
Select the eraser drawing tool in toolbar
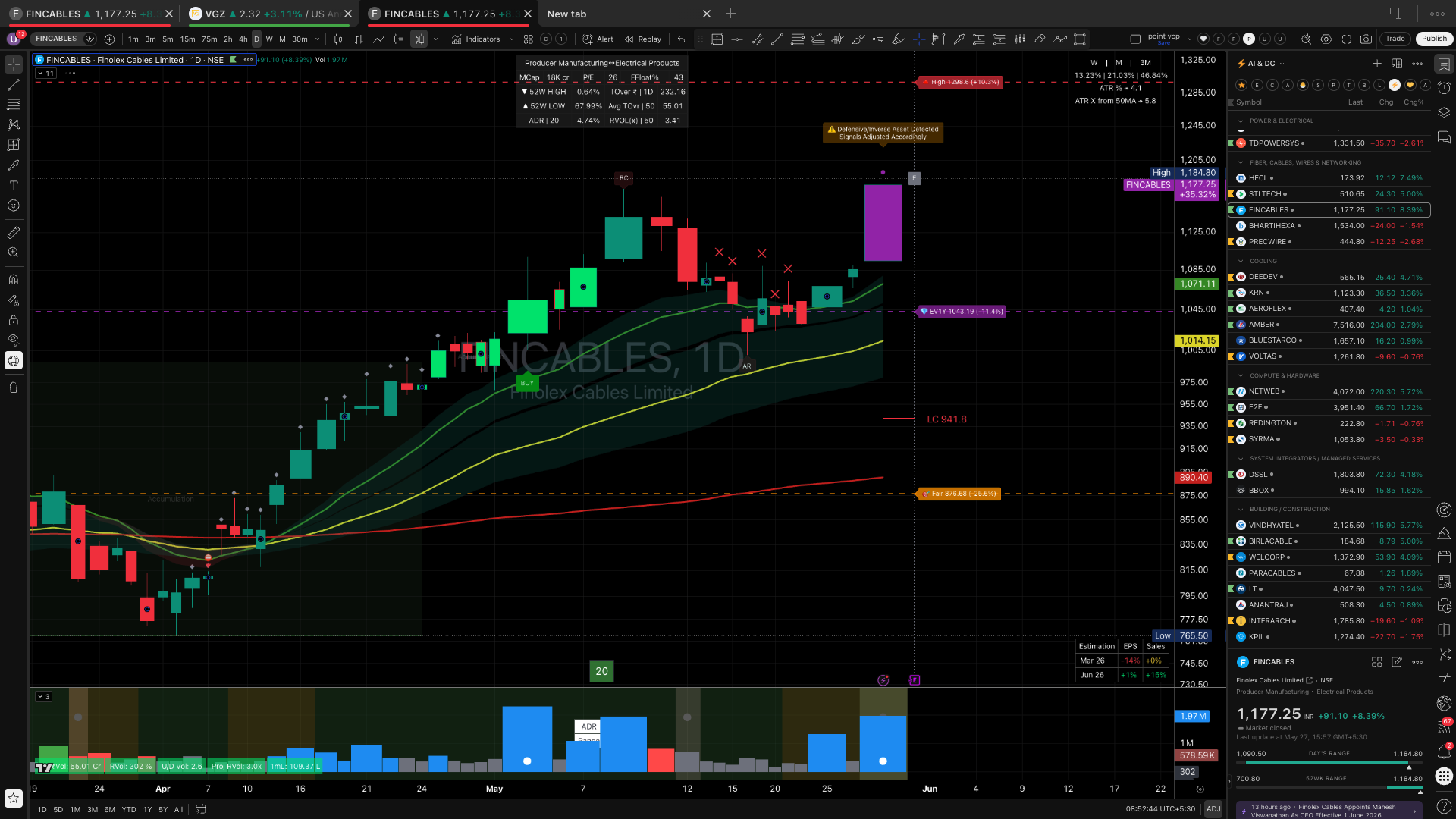pyautogui.click(x=1040, y=39)
